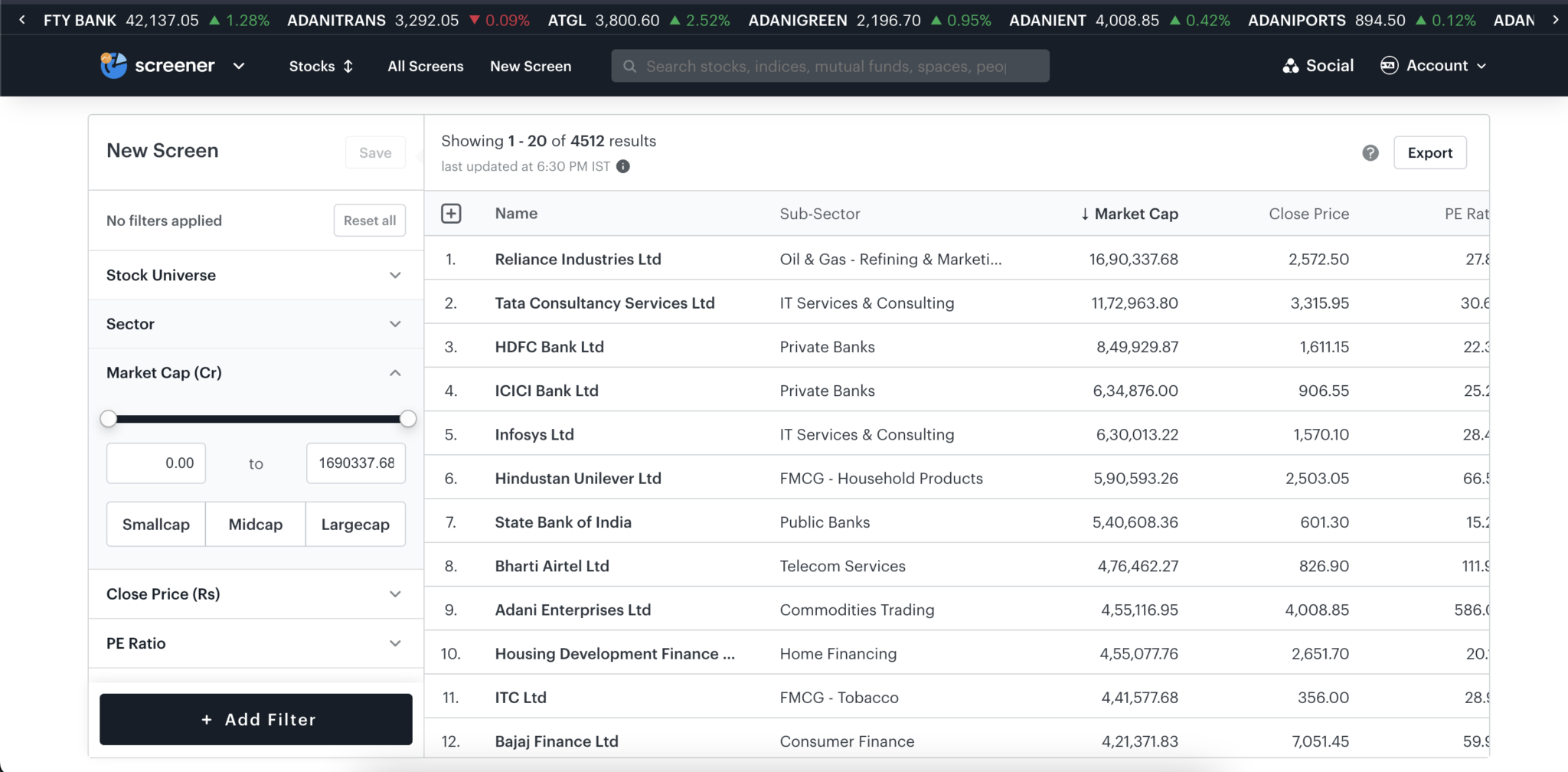The width and height of the screenshot is (1568, 772).
Task: Click the minimum market cap input field
Action: click(156, 463)
